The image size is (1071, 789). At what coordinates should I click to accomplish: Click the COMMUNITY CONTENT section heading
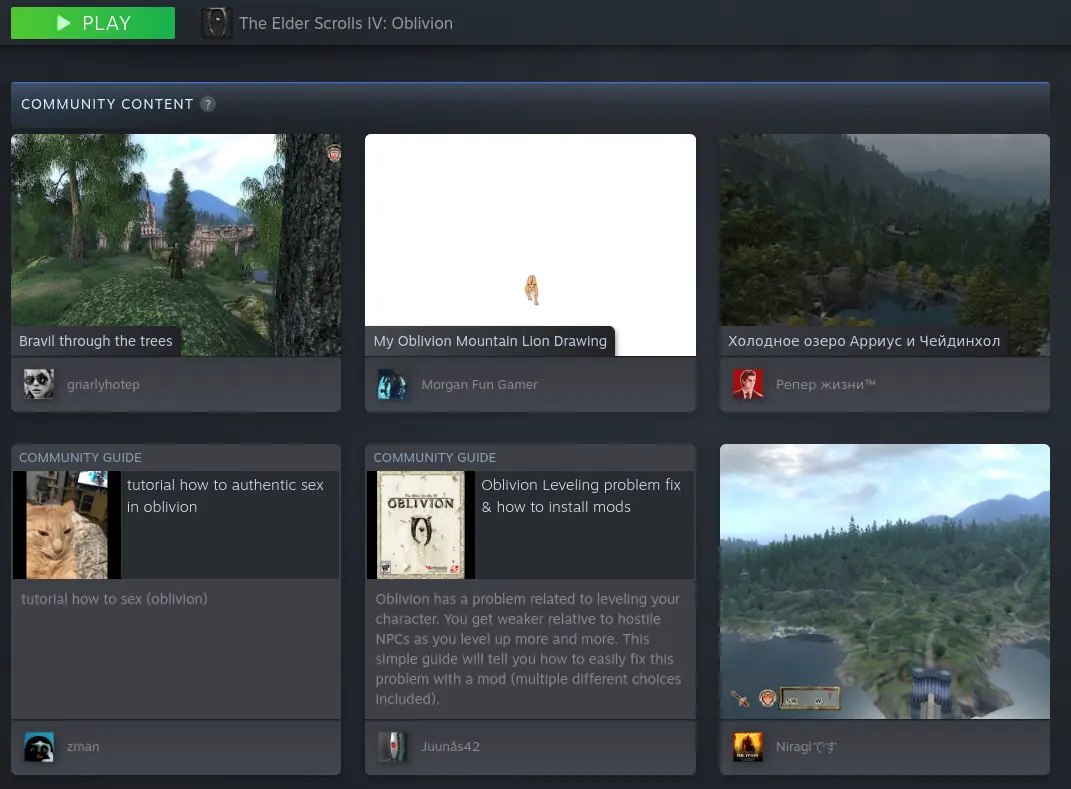[107, 104]
